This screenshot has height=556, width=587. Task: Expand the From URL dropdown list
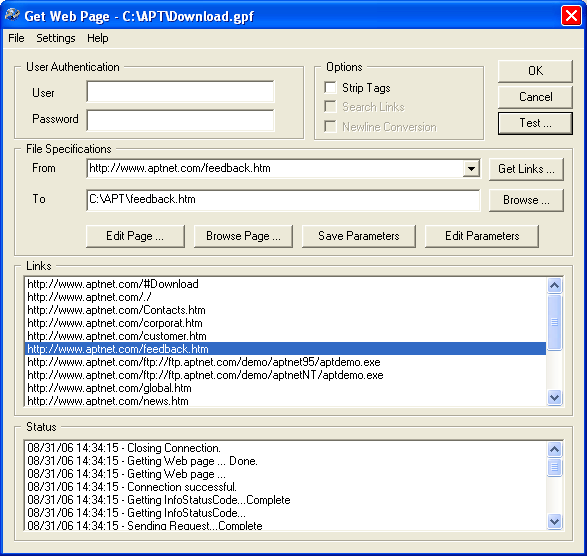(471, 168)
